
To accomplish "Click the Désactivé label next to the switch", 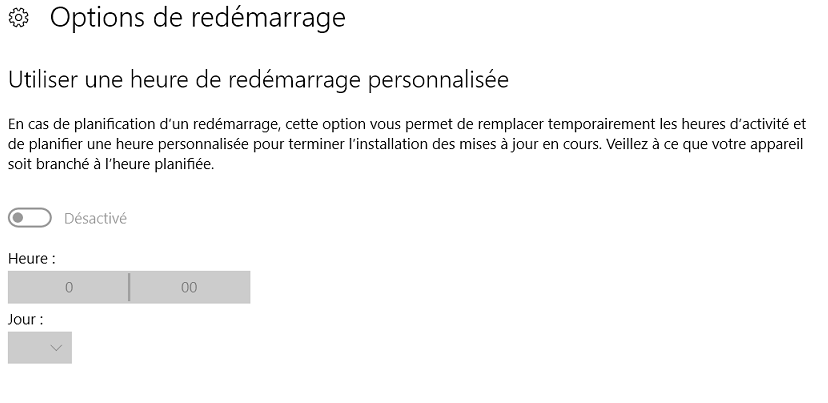I will pos(95,218).
